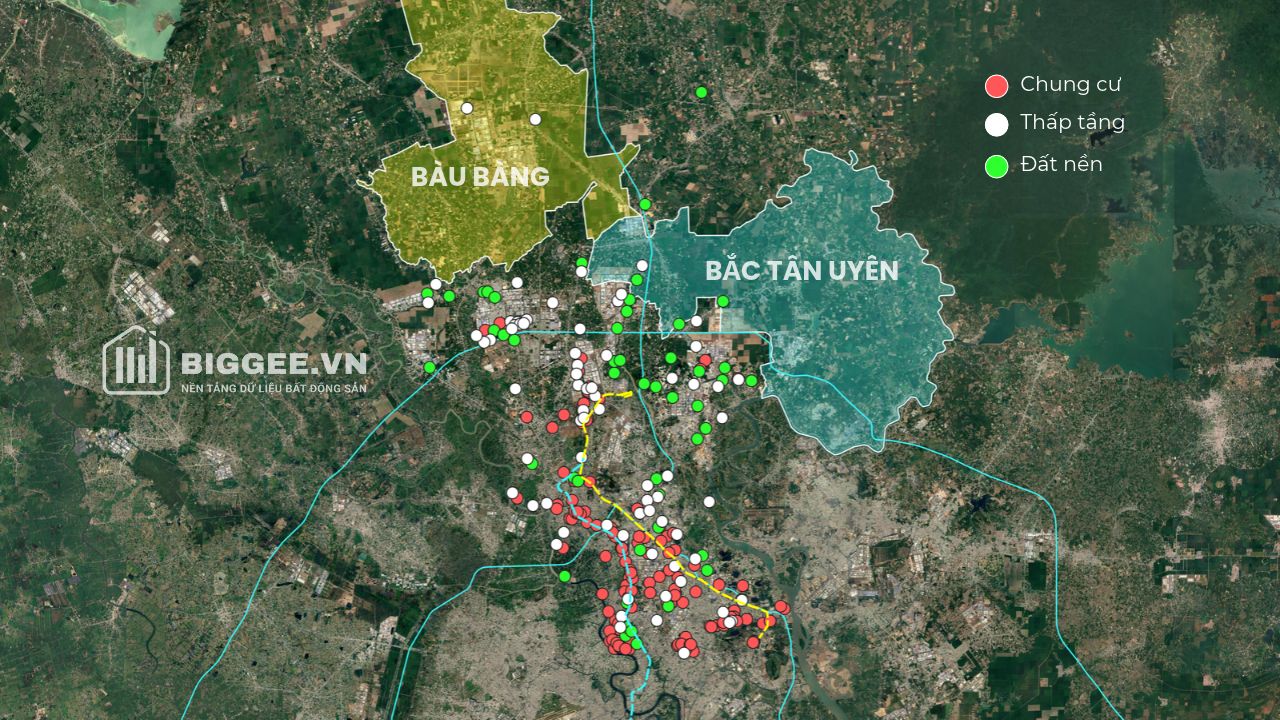Click the Đất nền legend label
1280x720 pixels.
(1061, 164)
